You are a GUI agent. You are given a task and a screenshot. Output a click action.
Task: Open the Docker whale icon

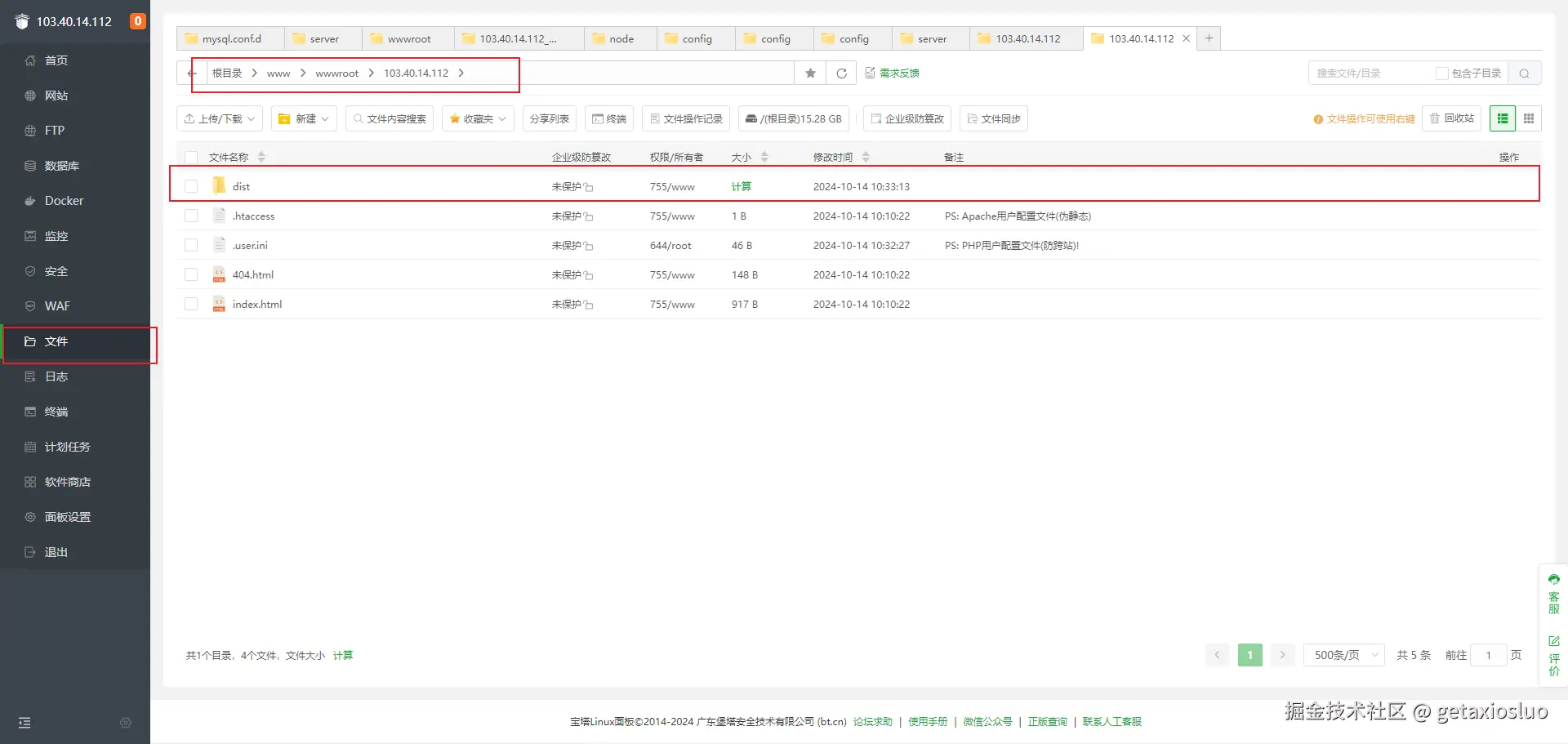[x=30, y=201]
